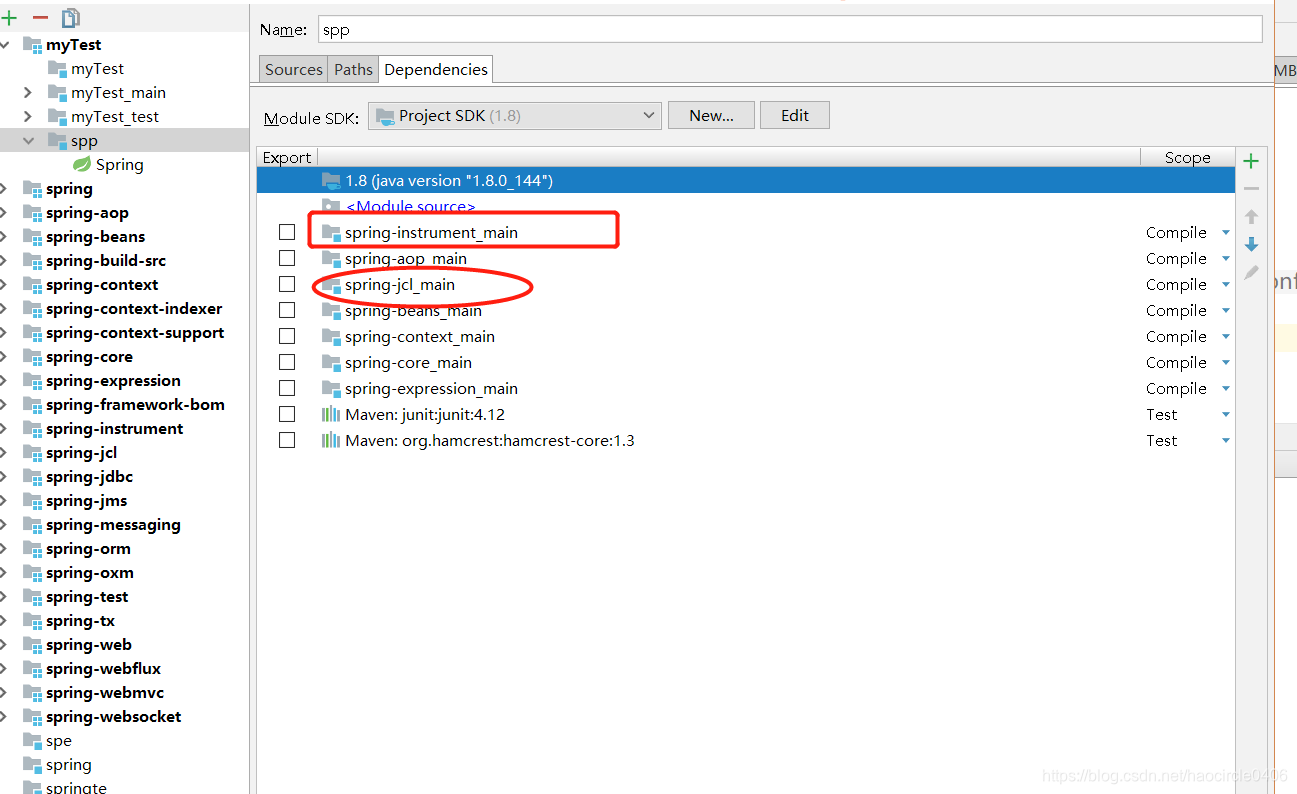The height and width of the screenshot is (794, 1297).
Task: Toggle export for junit:junit:4.12
Action: pos(287,414)
